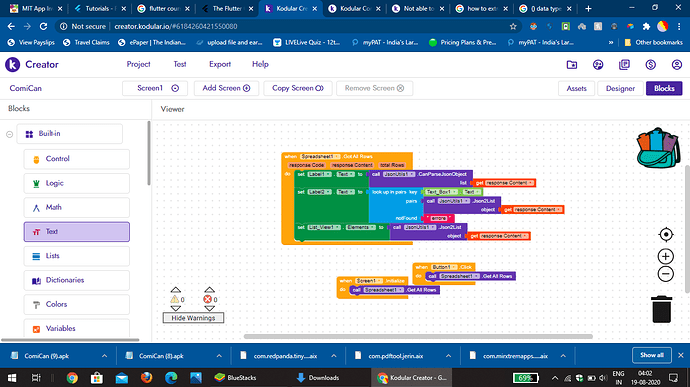Open the Label1 component dropdown in block
690x387 pixels.
pyautogui.click(x=319, y=174)
